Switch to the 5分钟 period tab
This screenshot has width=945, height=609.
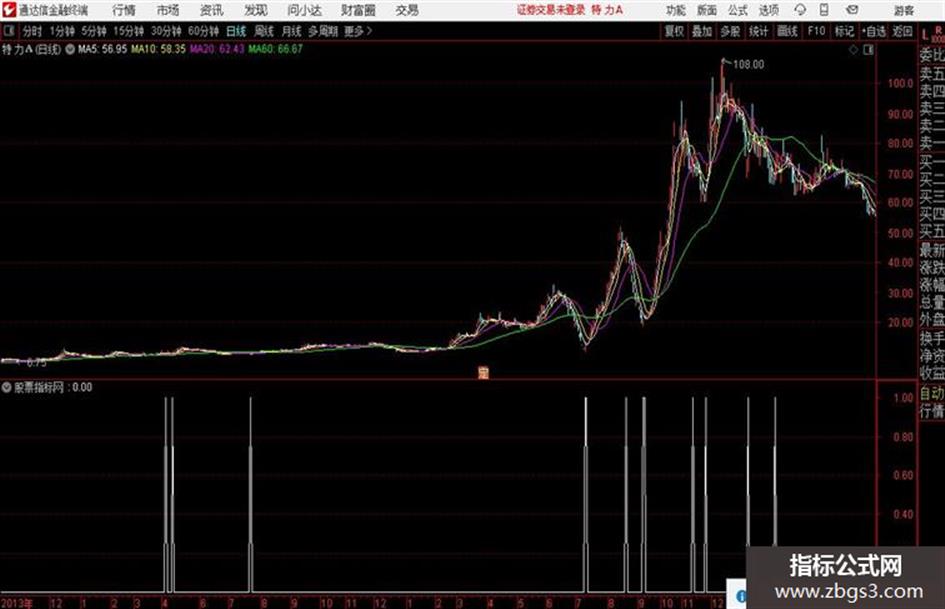(x=93, y=31)
